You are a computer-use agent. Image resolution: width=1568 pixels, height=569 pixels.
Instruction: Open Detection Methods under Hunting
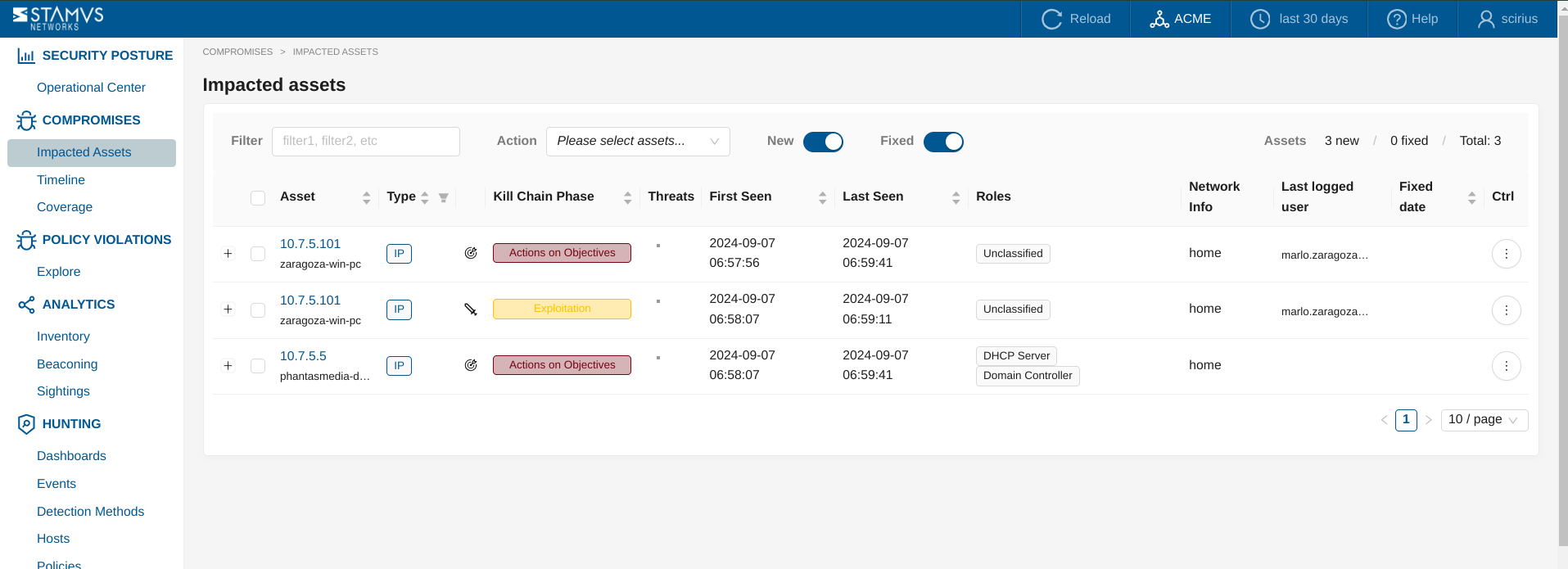pyautogui.click(x=90, y=512)
